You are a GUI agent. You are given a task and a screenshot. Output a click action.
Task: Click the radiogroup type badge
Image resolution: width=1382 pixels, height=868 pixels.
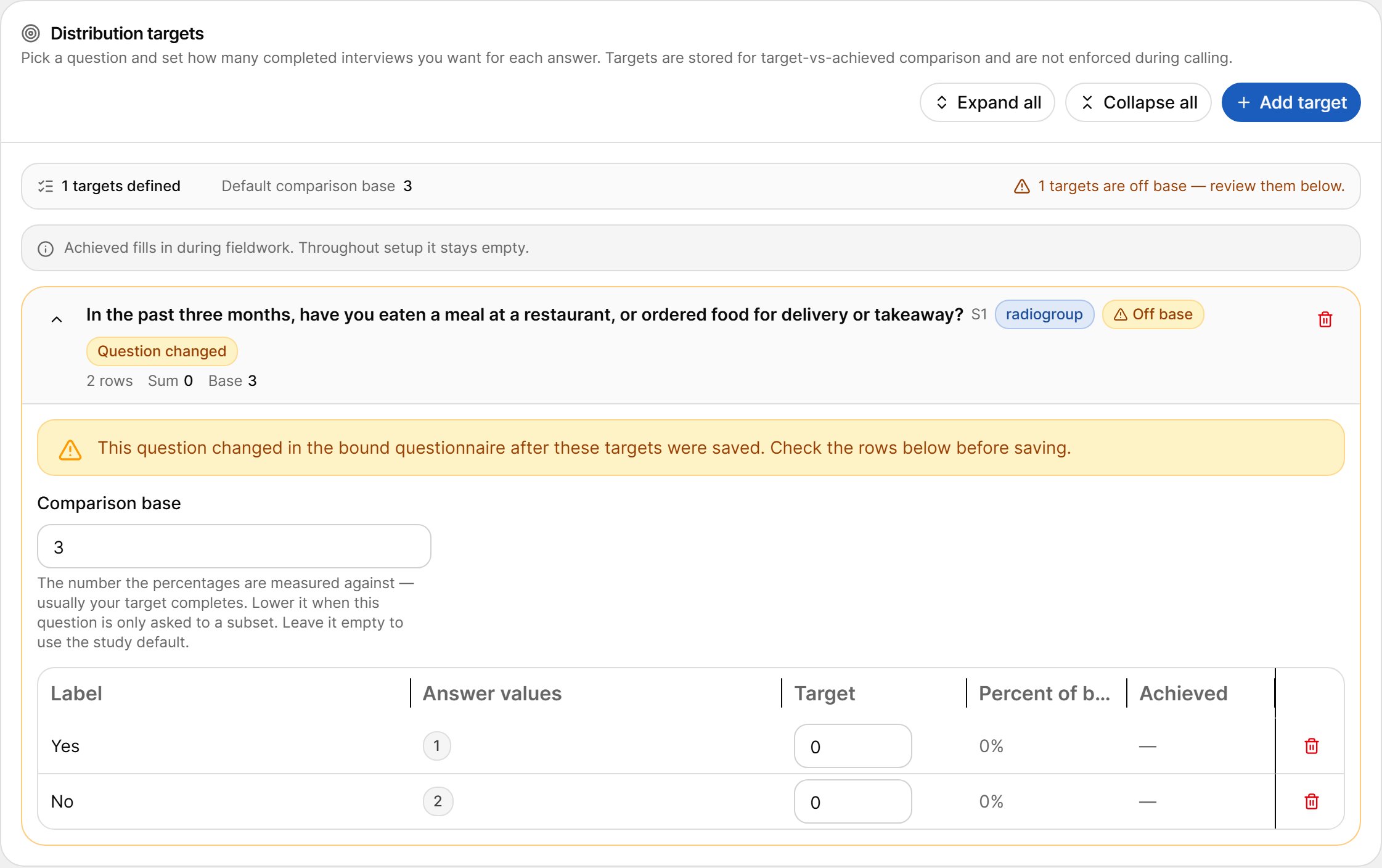1044,314
